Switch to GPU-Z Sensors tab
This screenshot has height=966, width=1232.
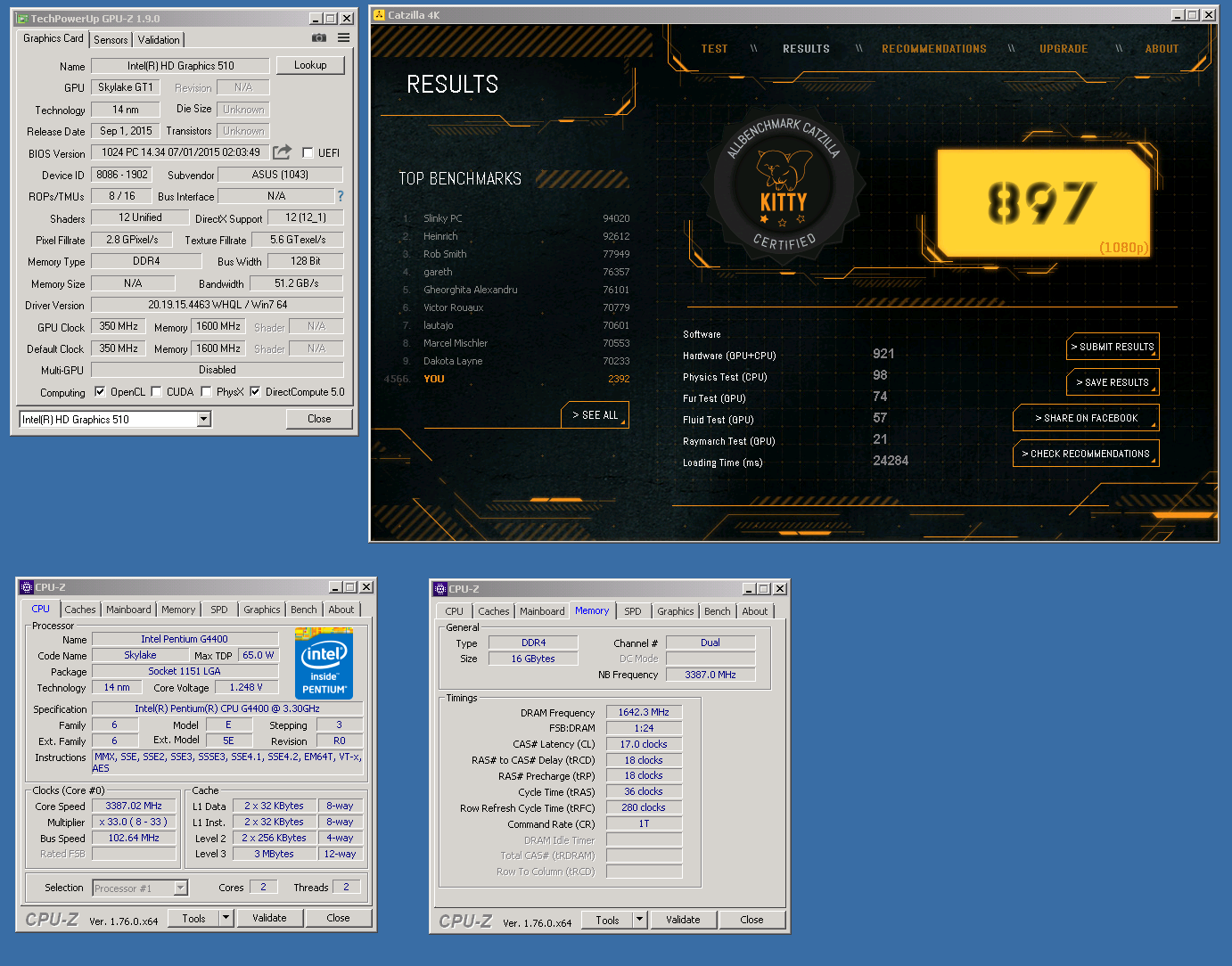click(x=111, y=40)
